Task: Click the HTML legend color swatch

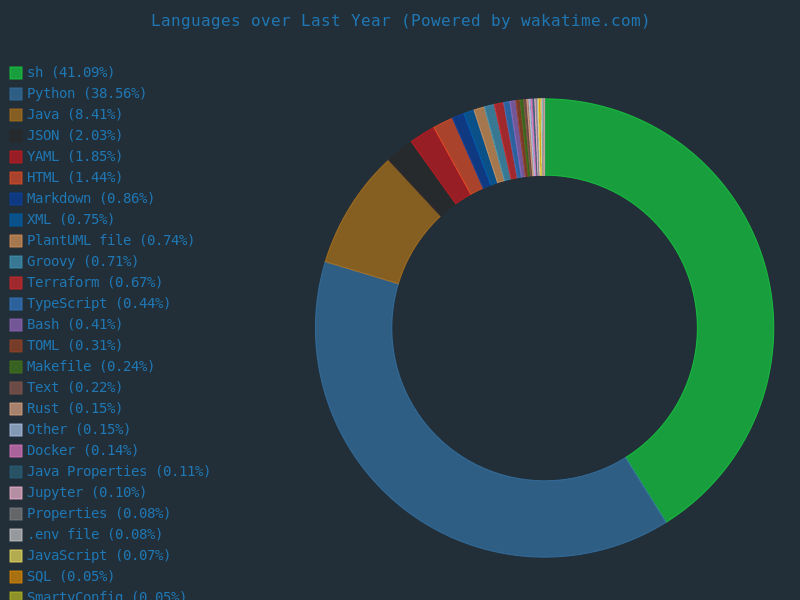Action: (16, 178)
